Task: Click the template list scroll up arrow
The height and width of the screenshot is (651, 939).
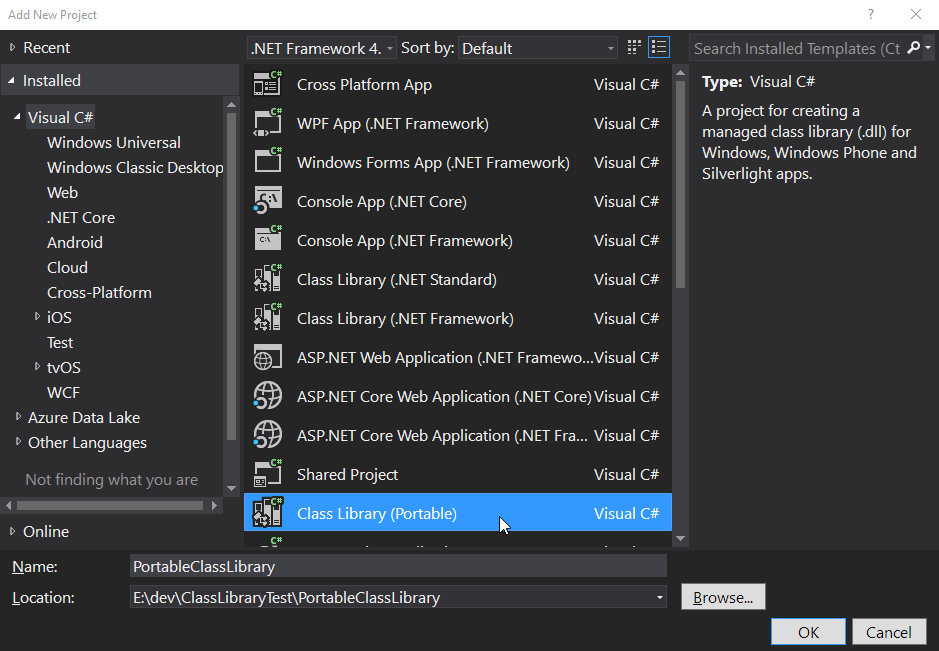Action: [x=680, y=73]
